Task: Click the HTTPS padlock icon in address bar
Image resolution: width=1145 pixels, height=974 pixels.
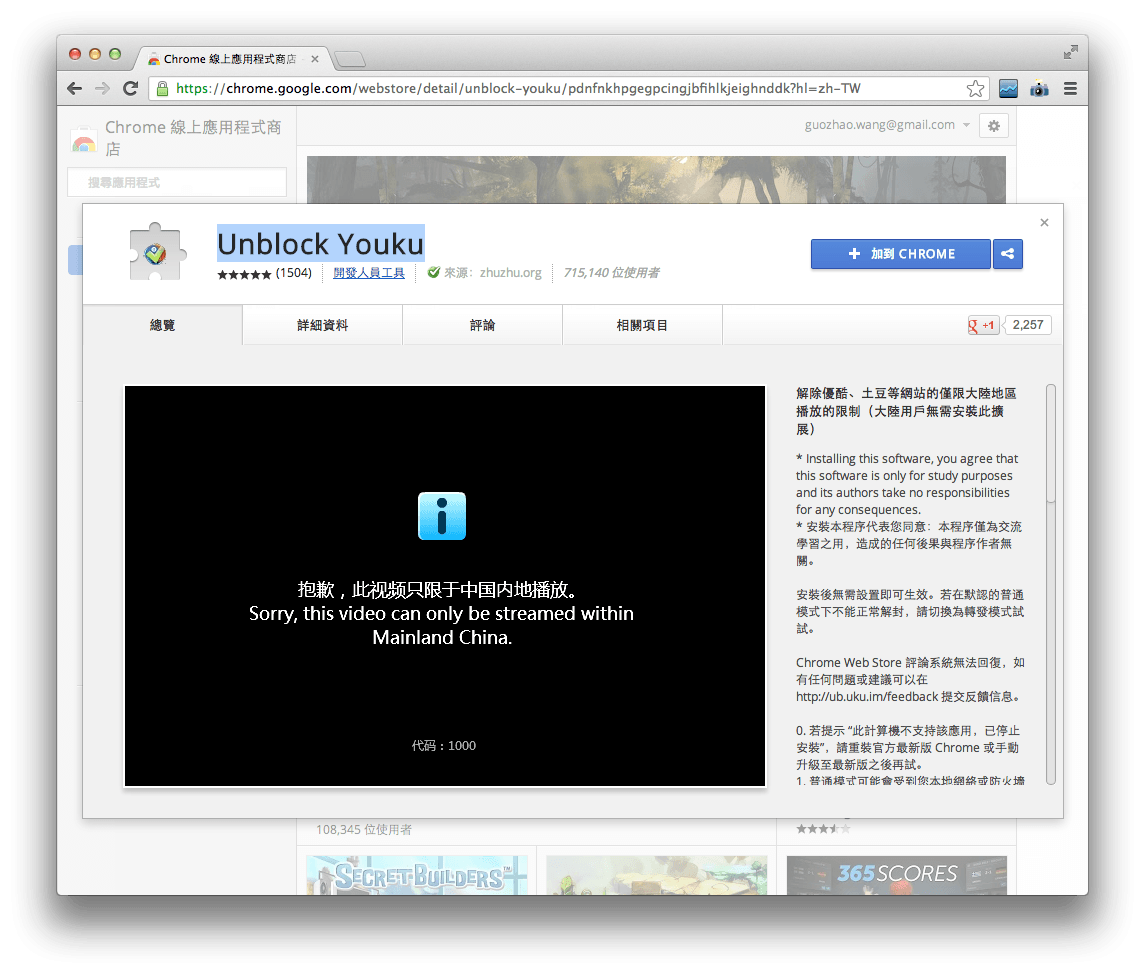Action: (161, 88)
